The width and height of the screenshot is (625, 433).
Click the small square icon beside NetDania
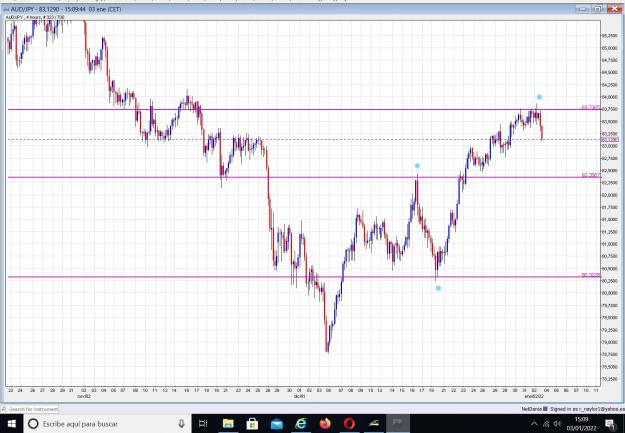[x=546, y=409]
